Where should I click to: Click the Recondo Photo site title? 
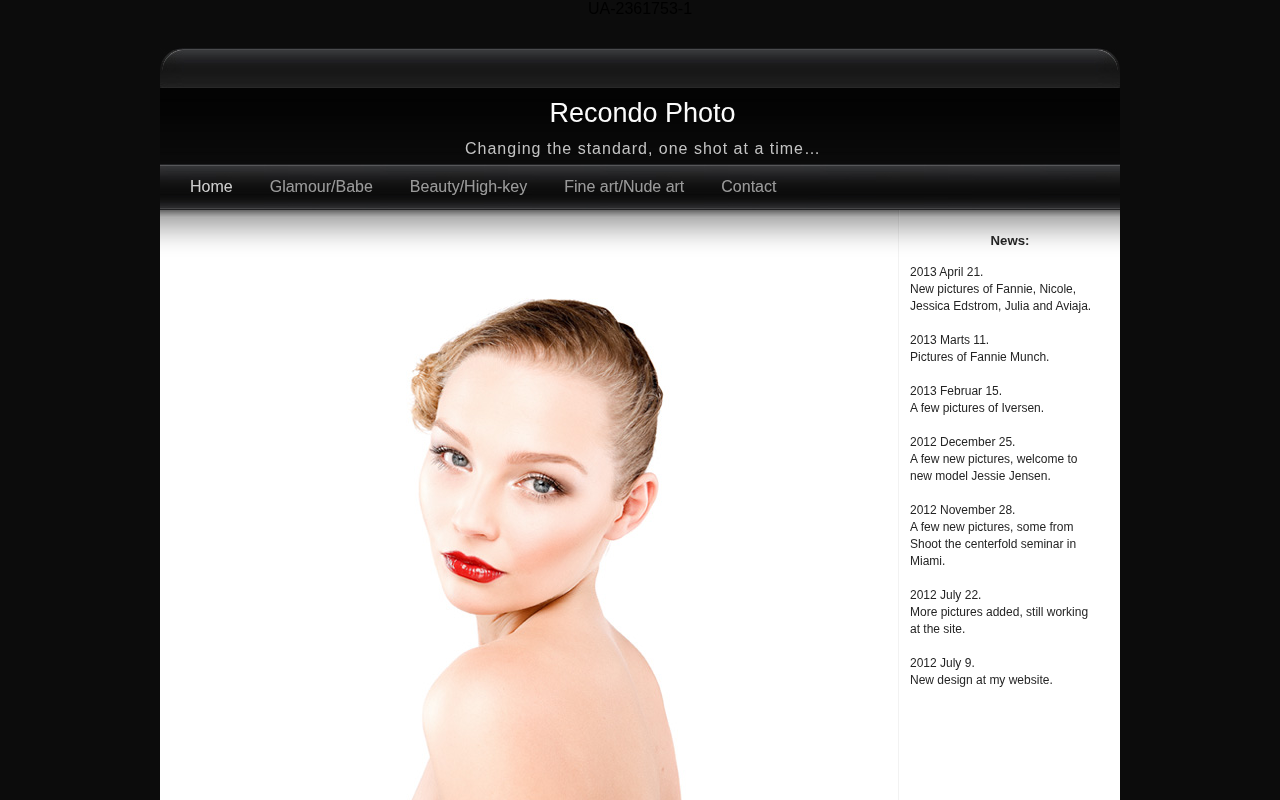click(x=642, y=113)
